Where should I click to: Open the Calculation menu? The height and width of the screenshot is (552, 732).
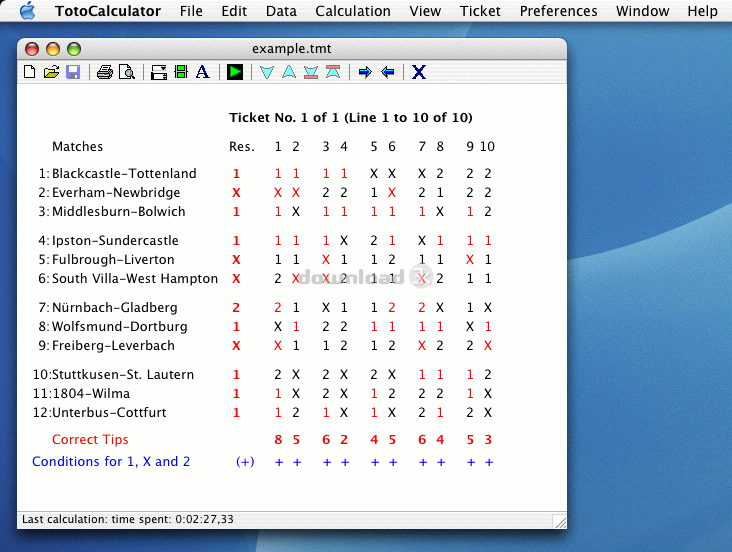coord(353,11)
